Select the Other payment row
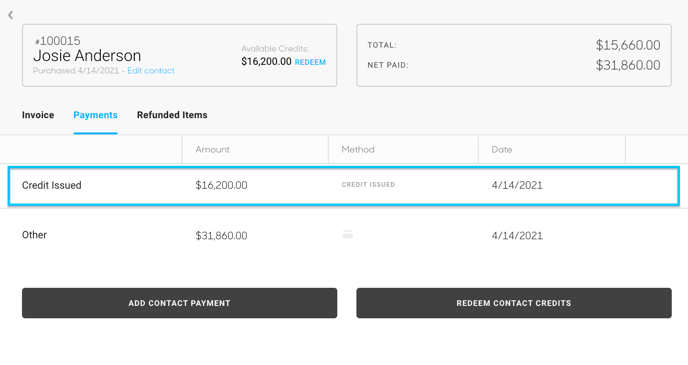688x365 pixels. point(344,235)
